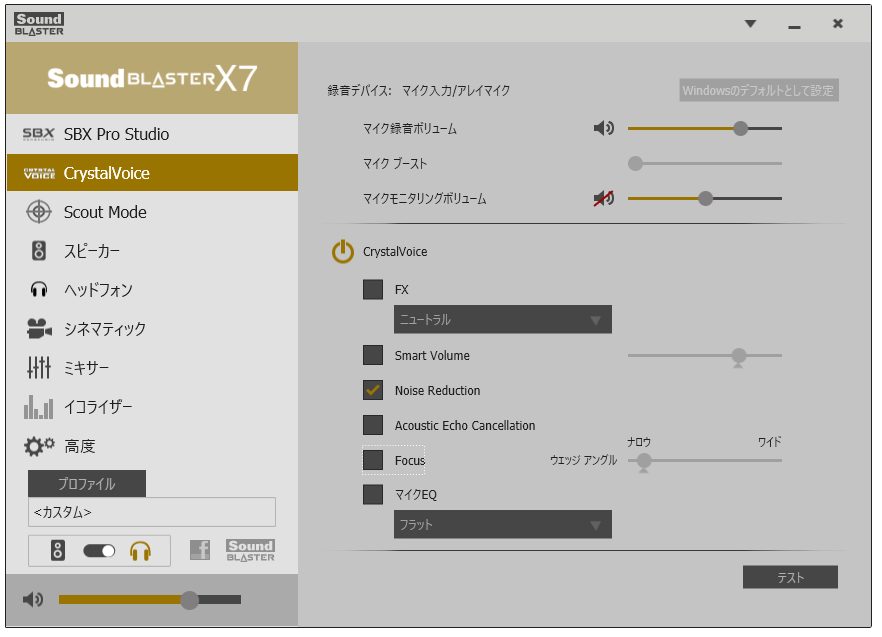The height and width of the screenshot is (637, 882).
Task: Enable the Smart Volume checkbox
Action: coord(373,355)
